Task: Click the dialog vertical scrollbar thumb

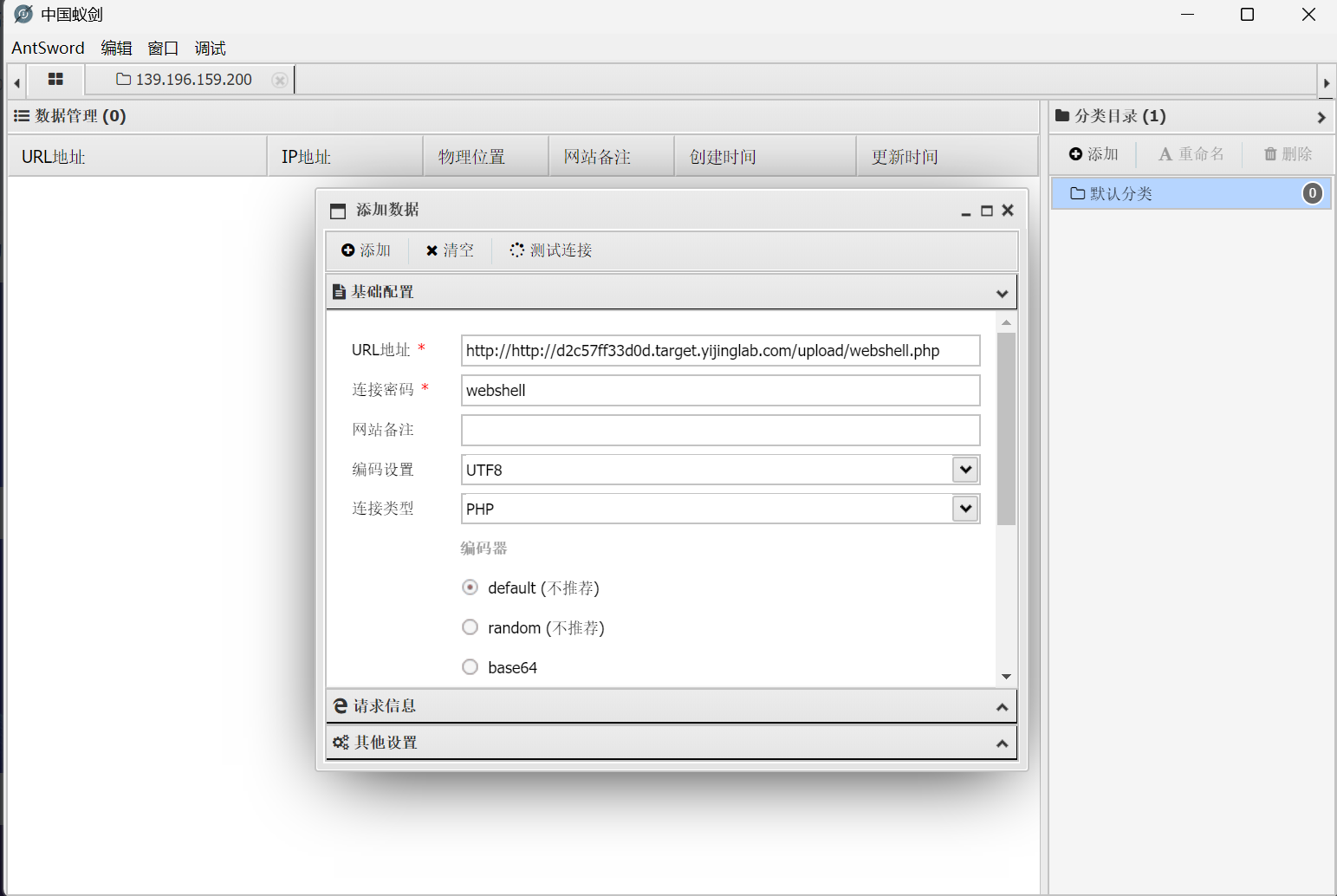Action: point(1006,429)
